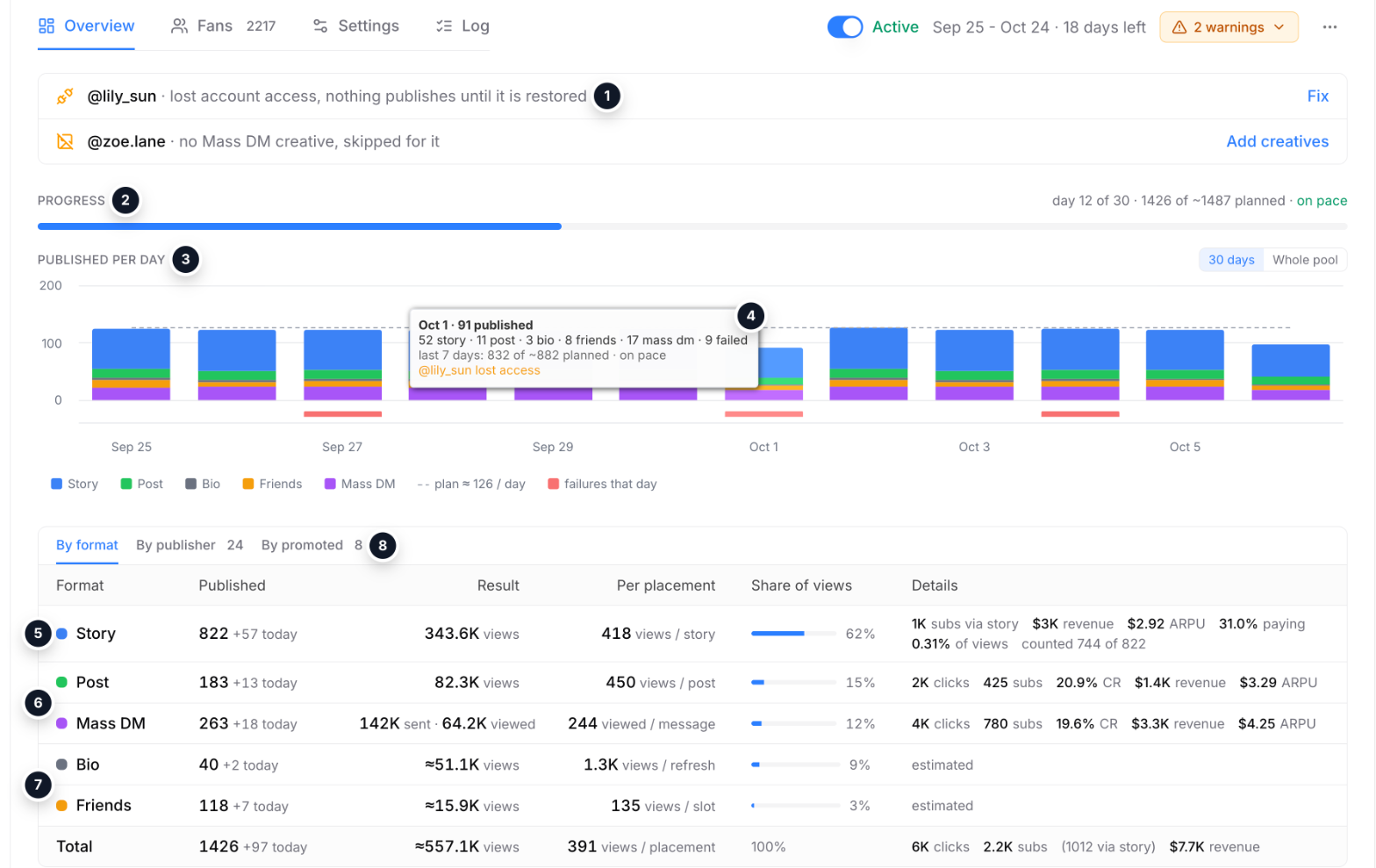Screen dimensions: 1376x868
Task: Select the Whole pool chart range
Action: point(1305,260)
